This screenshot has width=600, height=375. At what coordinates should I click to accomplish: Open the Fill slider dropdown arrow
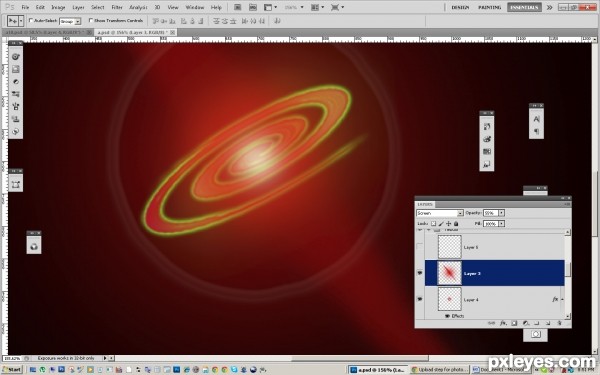tap(501, 223)
